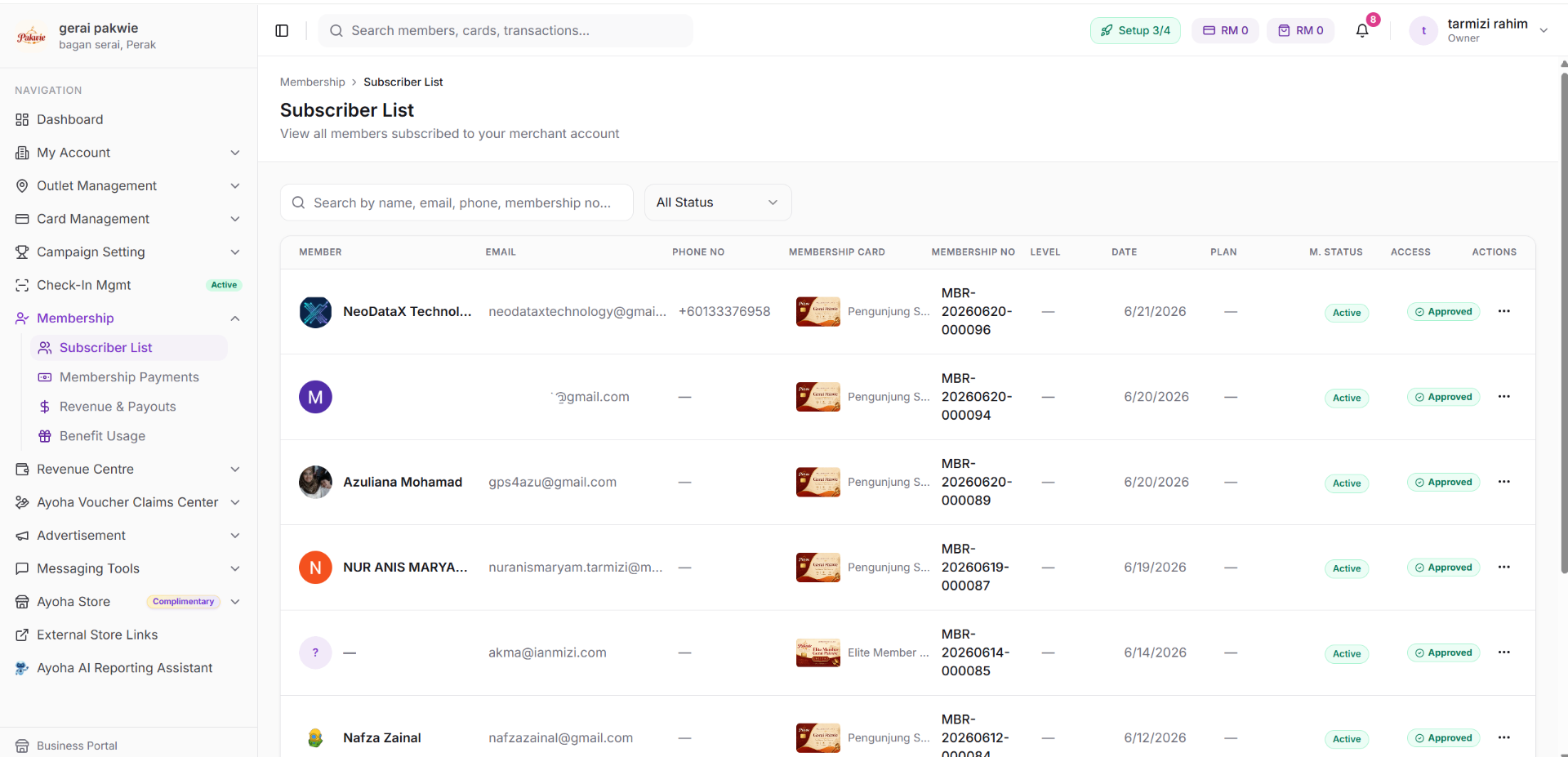The image size is (1568, 757).
Task: Expand Card Management menu
Action: click(128, 219)
